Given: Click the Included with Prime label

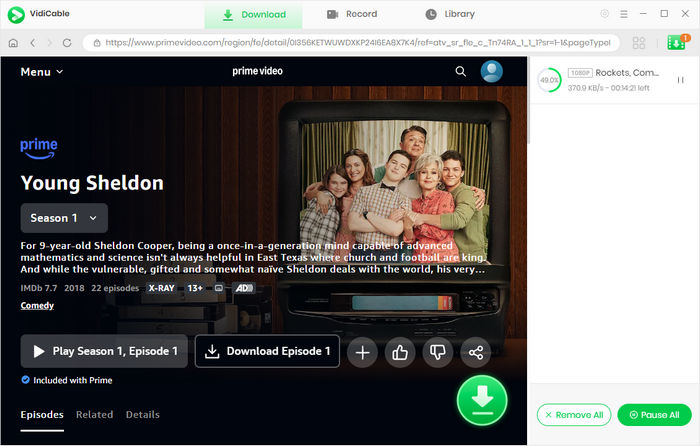Looking at the screenshot, I should (73, 380).
